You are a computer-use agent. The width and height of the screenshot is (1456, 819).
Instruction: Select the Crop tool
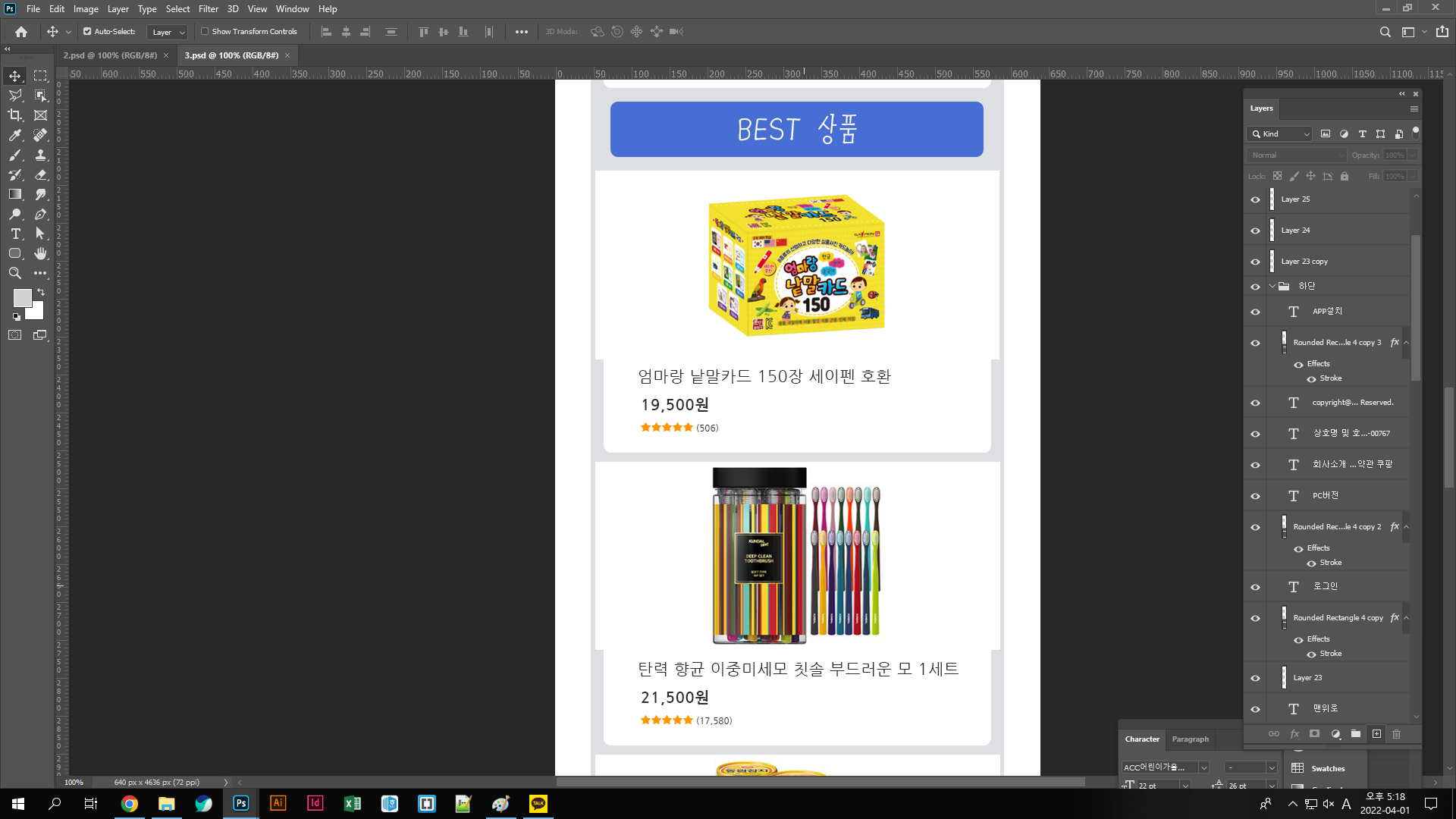coord(15,115)
